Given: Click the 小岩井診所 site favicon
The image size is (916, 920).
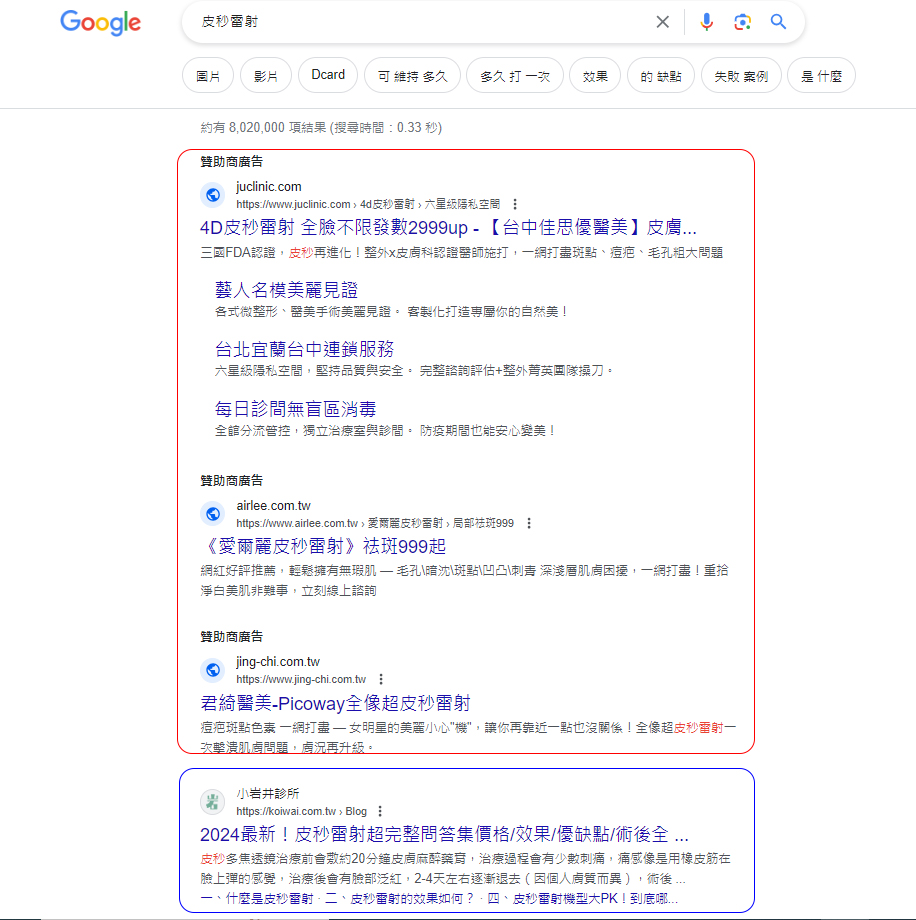Looking at the screenshot, I should tap(212, 801).
